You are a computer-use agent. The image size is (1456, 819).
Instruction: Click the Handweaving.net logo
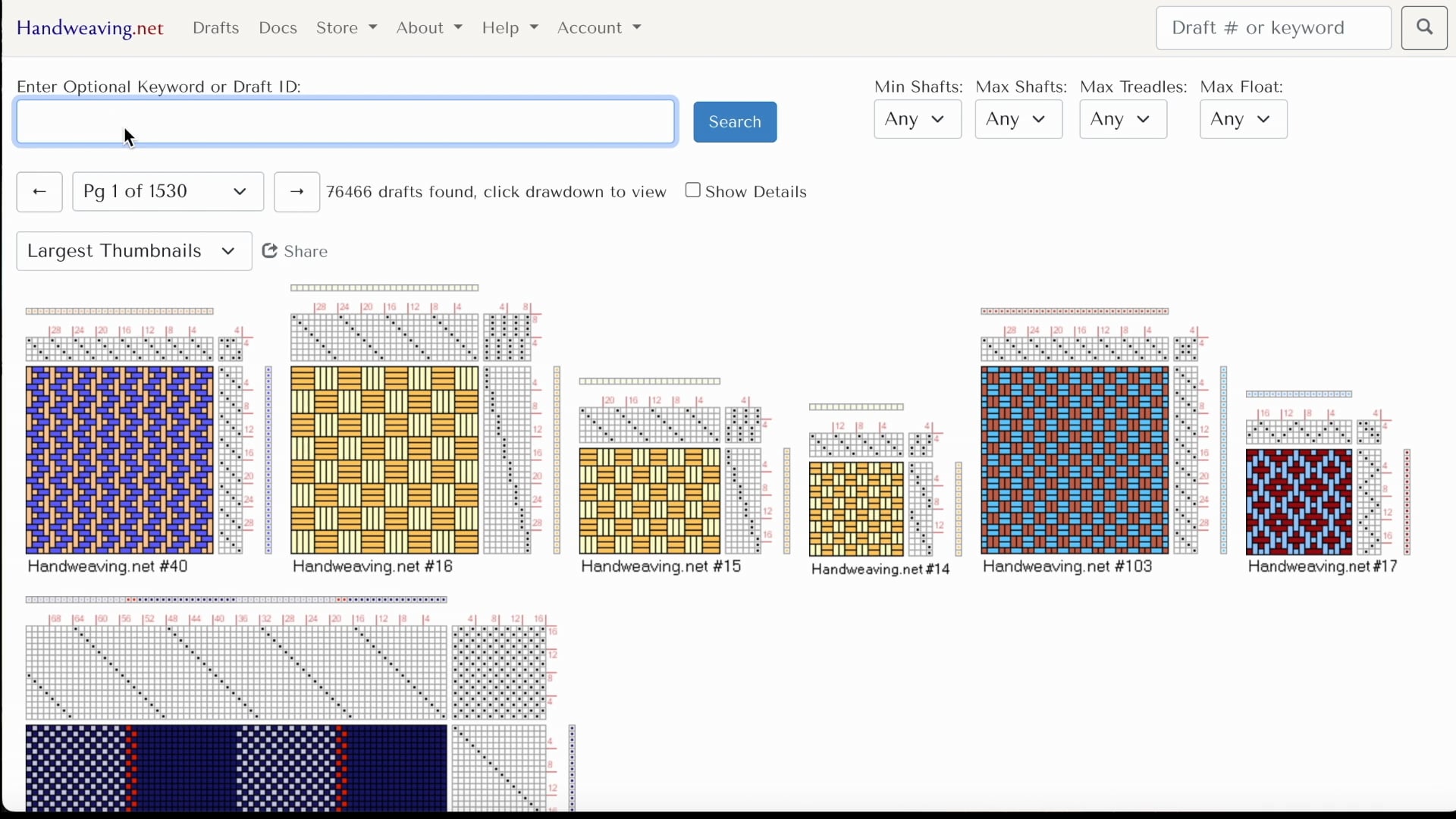[x=89, y=27]
